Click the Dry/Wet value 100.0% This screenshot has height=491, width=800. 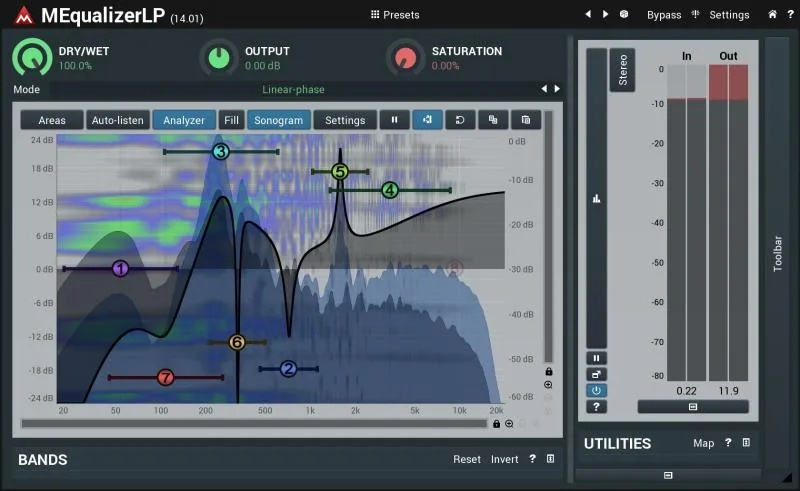coord(75,66)
